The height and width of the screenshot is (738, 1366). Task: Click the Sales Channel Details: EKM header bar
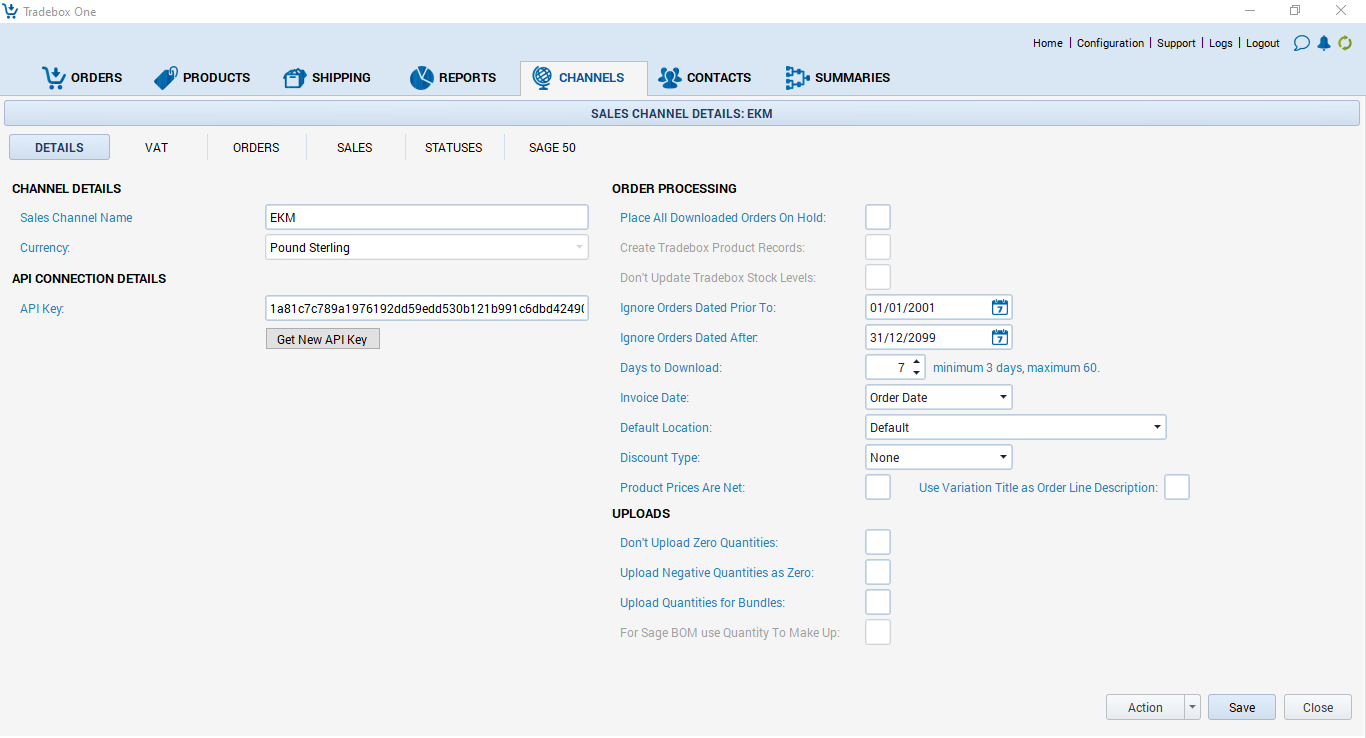click(x=682, y=113)
